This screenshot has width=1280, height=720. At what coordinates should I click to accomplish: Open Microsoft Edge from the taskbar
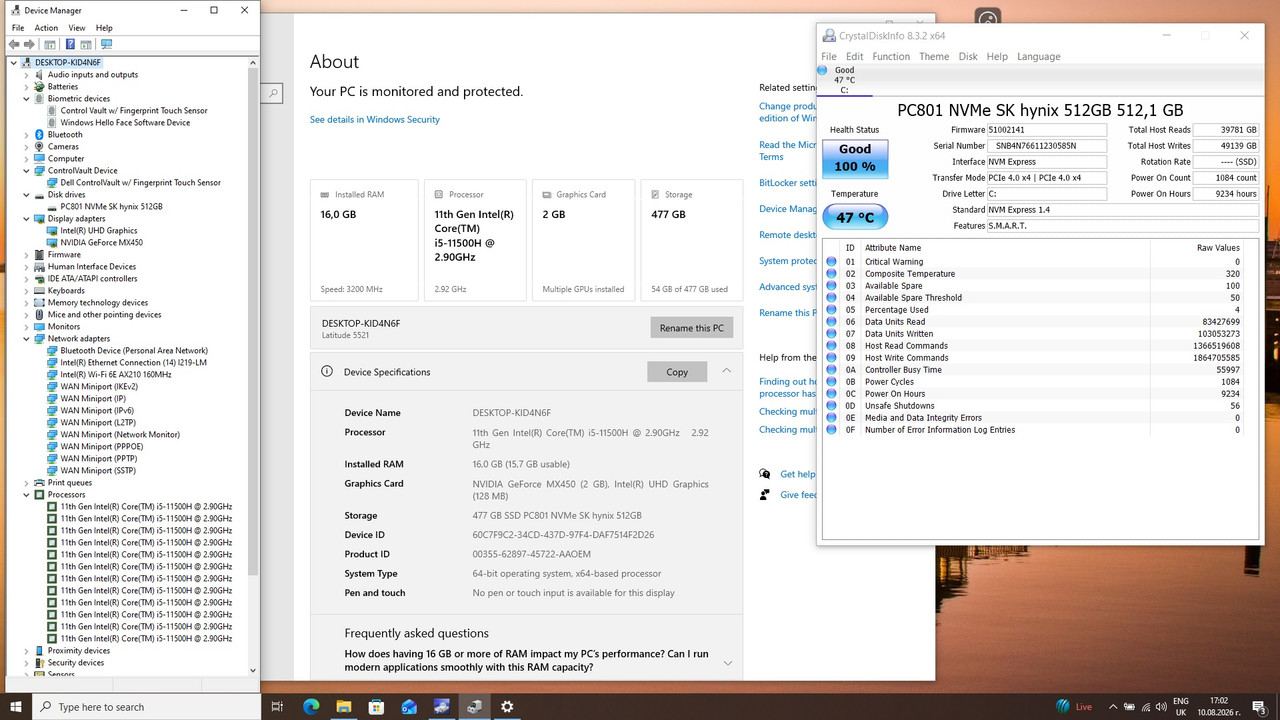click(x=311, y=707)
